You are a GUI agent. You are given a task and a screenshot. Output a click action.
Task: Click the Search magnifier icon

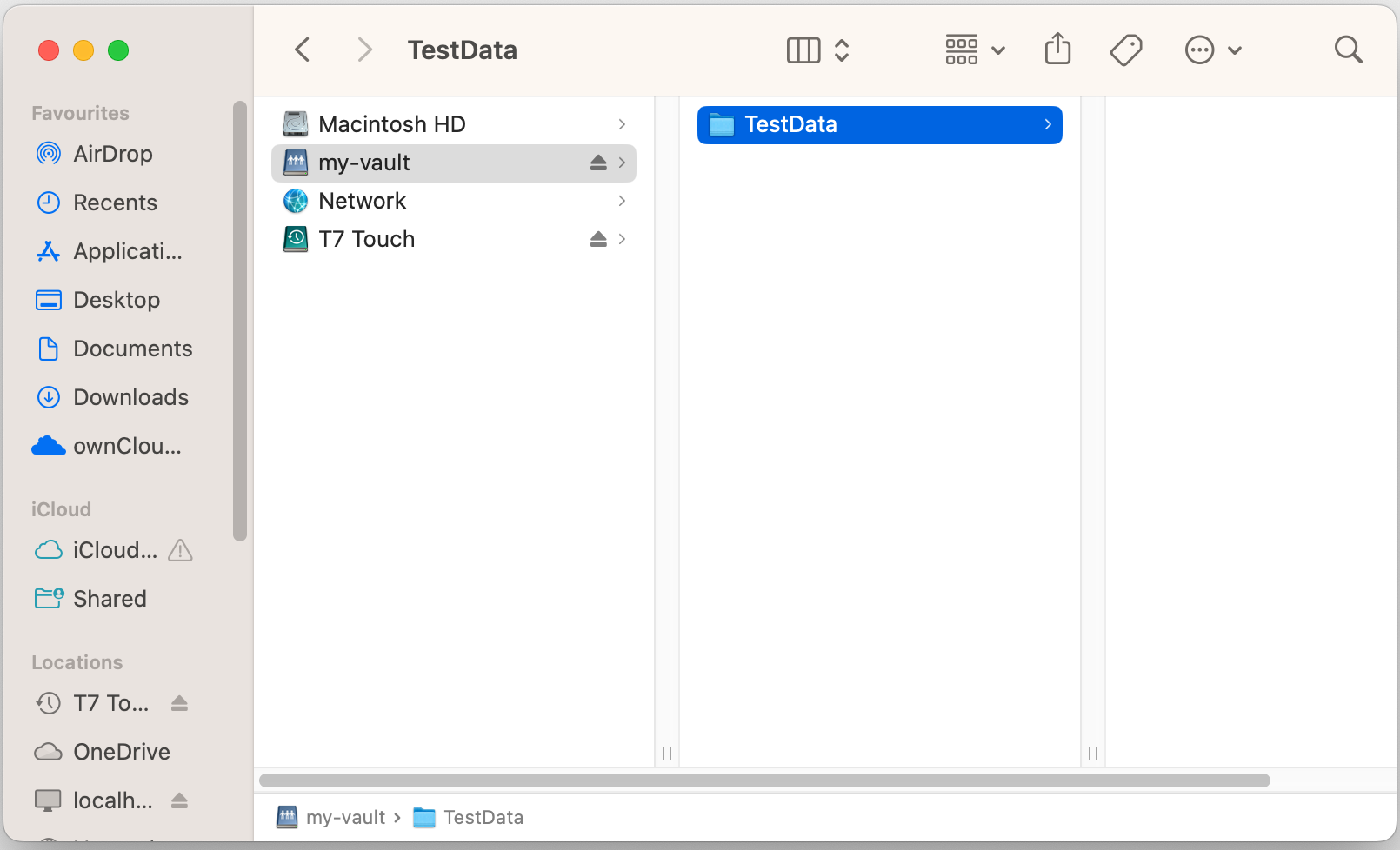[1348, 50]
